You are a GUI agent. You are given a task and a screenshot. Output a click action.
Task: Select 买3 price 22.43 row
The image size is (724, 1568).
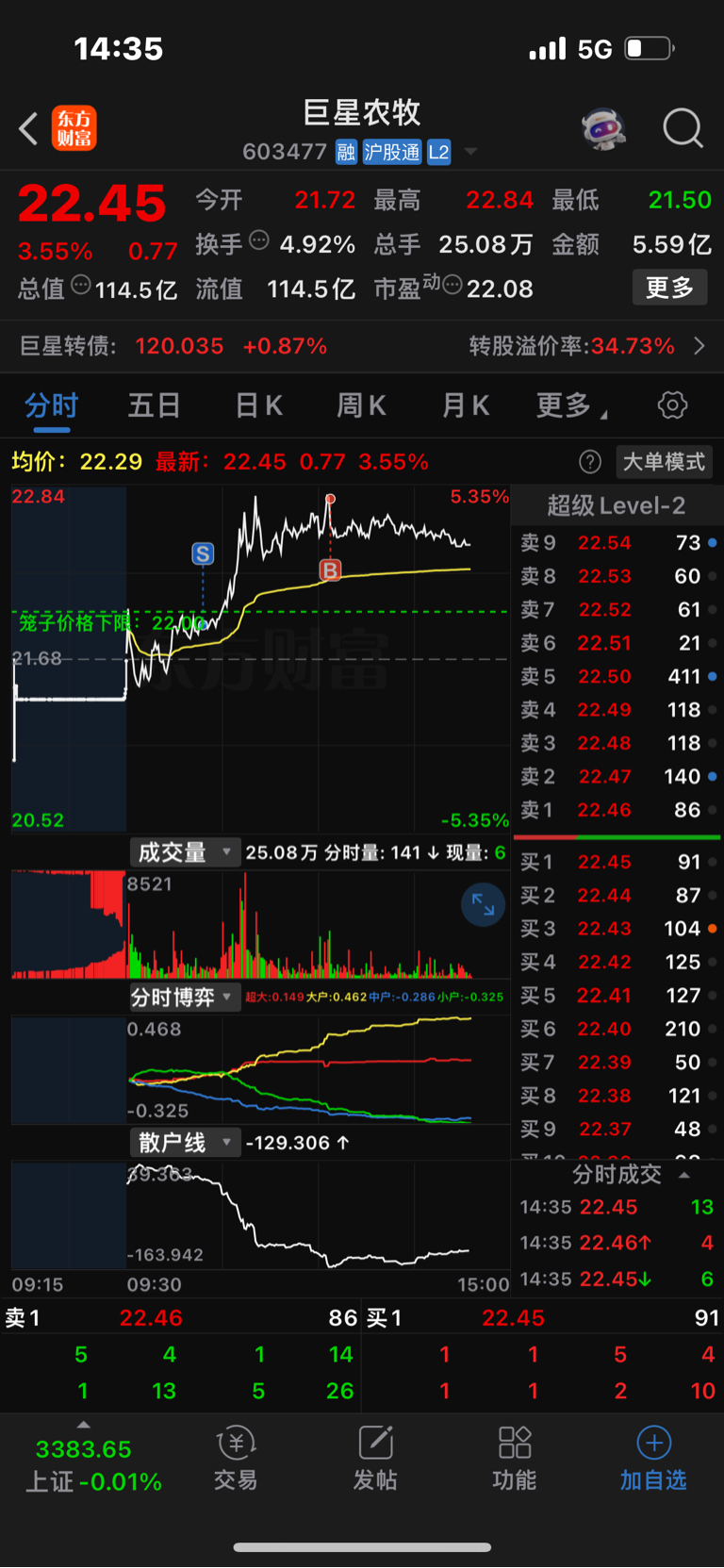(618, 929)
